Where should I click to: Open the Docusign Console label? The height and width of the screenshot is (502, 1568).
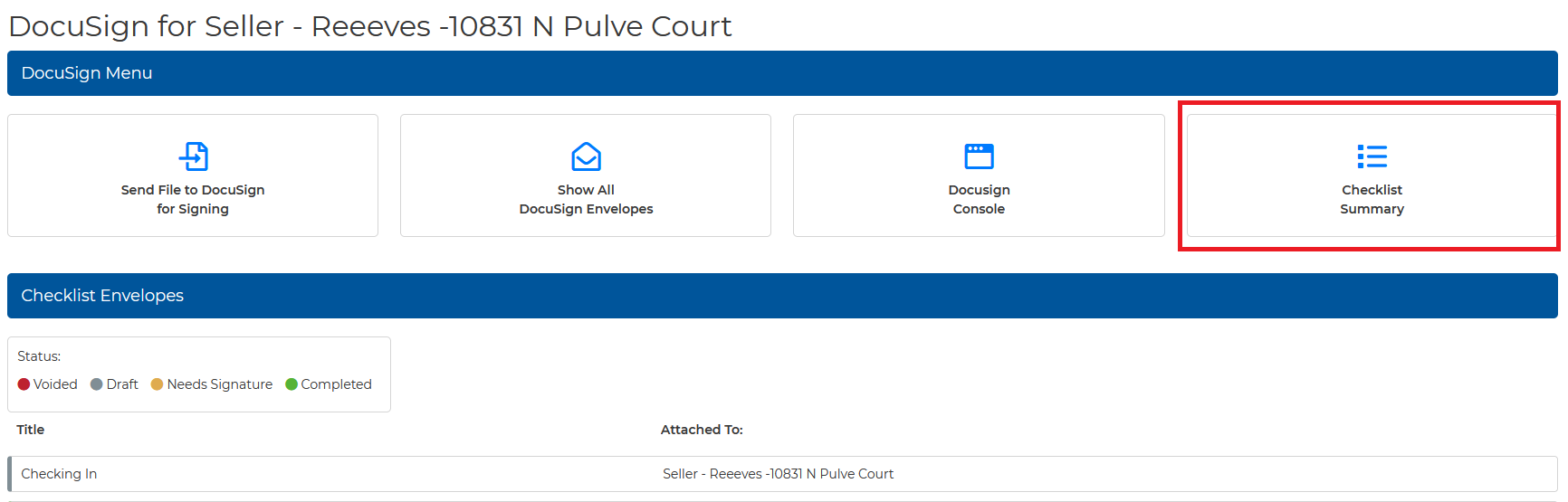(979, 199)
